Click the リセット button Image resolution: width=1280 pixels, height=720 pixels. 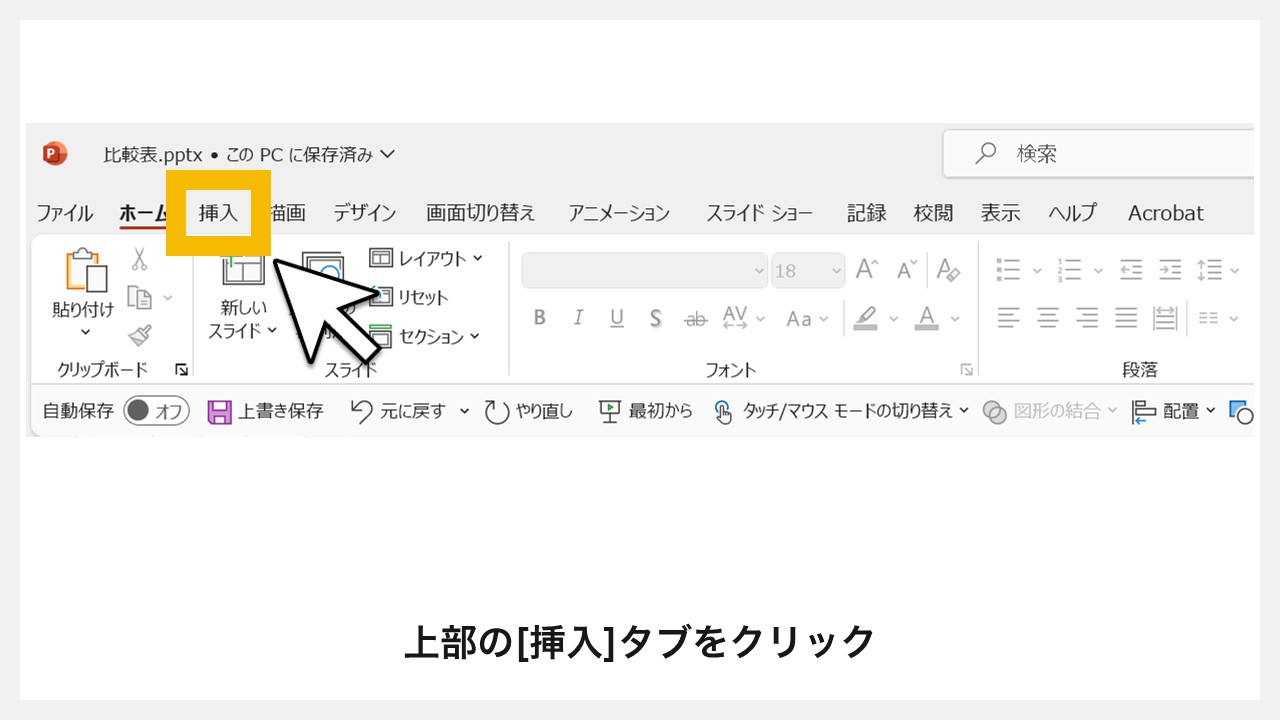tap(416, 297)
